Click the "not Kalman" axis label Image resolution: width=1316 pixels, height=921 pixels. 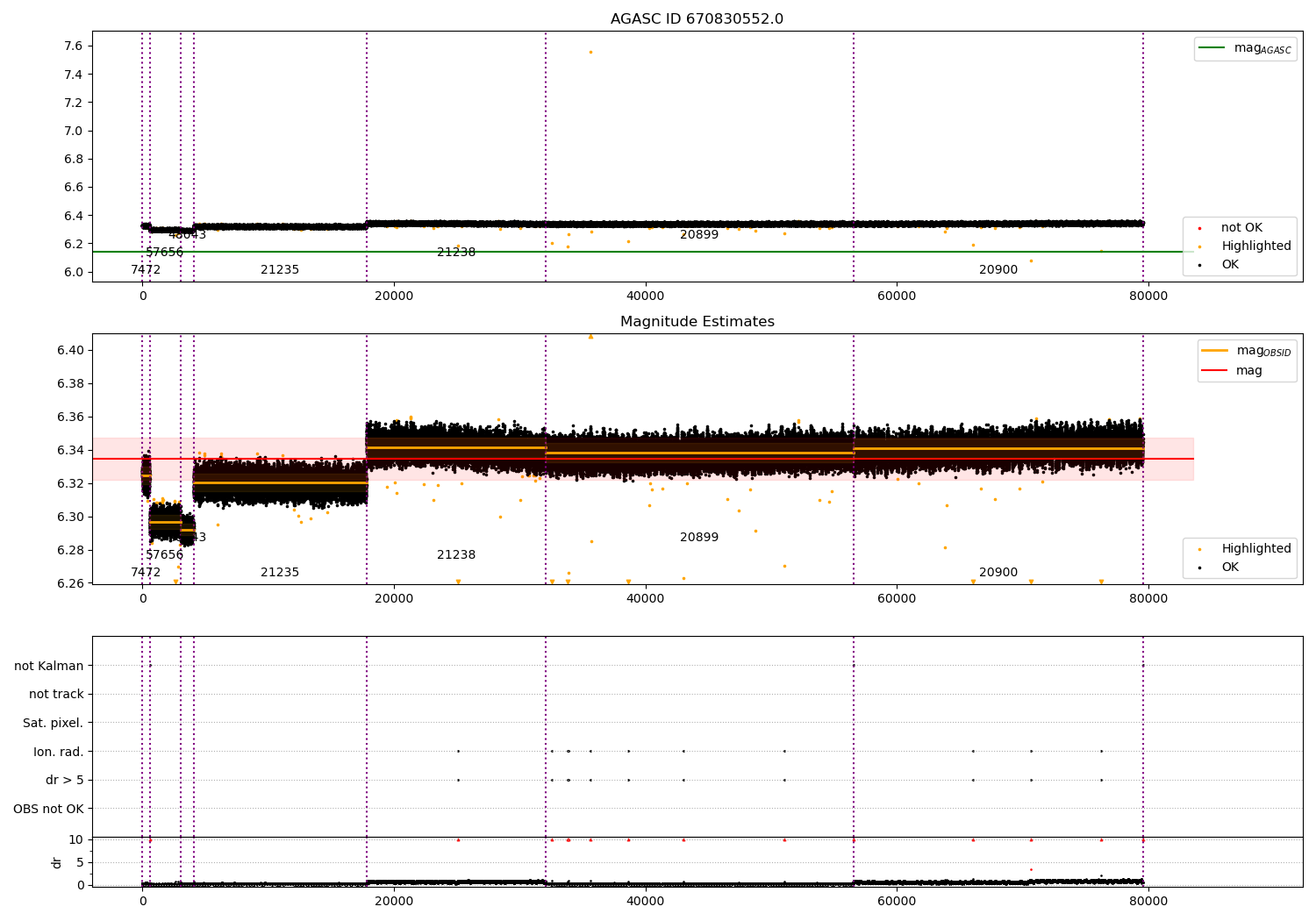[49, 666]
